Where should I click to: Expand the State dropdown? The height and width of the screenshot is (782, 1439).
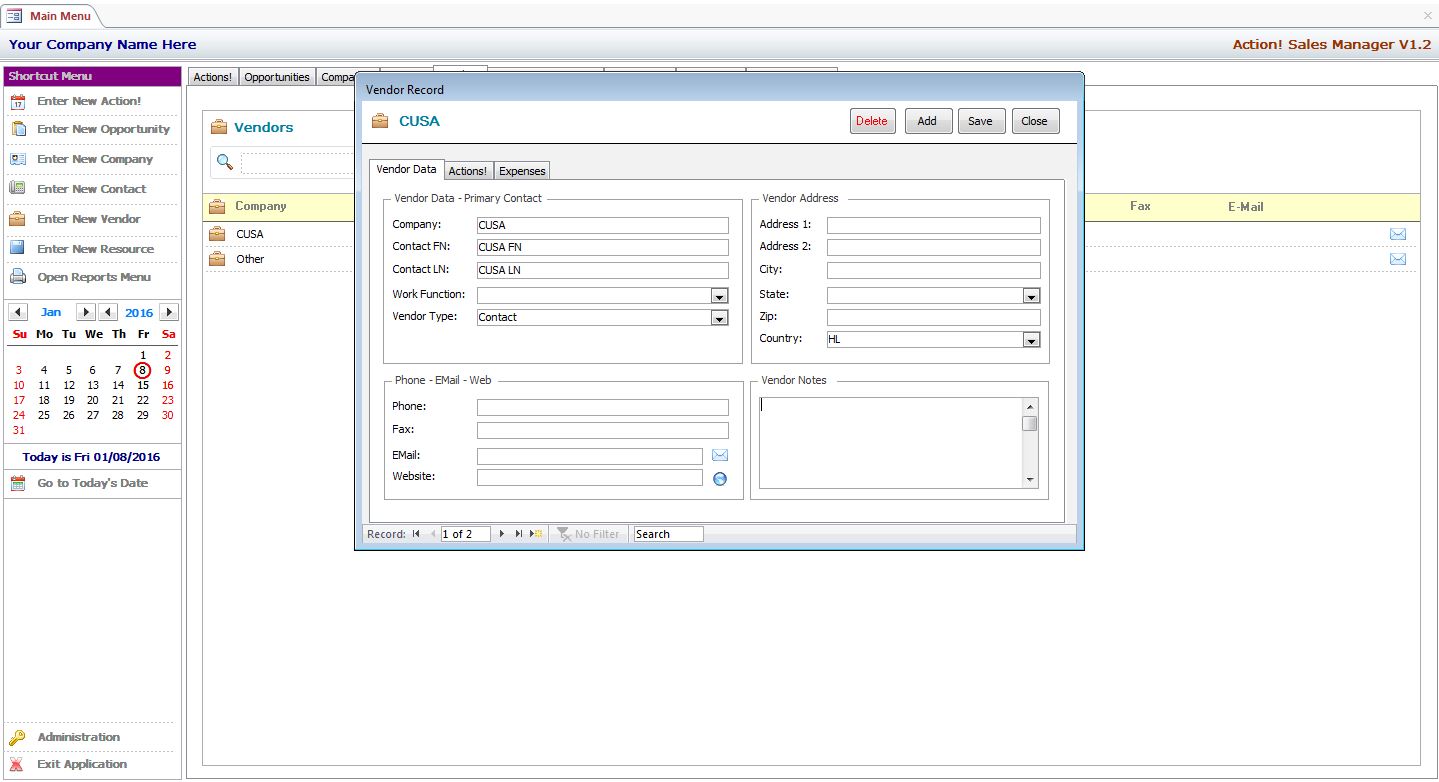pos(1031,296)
